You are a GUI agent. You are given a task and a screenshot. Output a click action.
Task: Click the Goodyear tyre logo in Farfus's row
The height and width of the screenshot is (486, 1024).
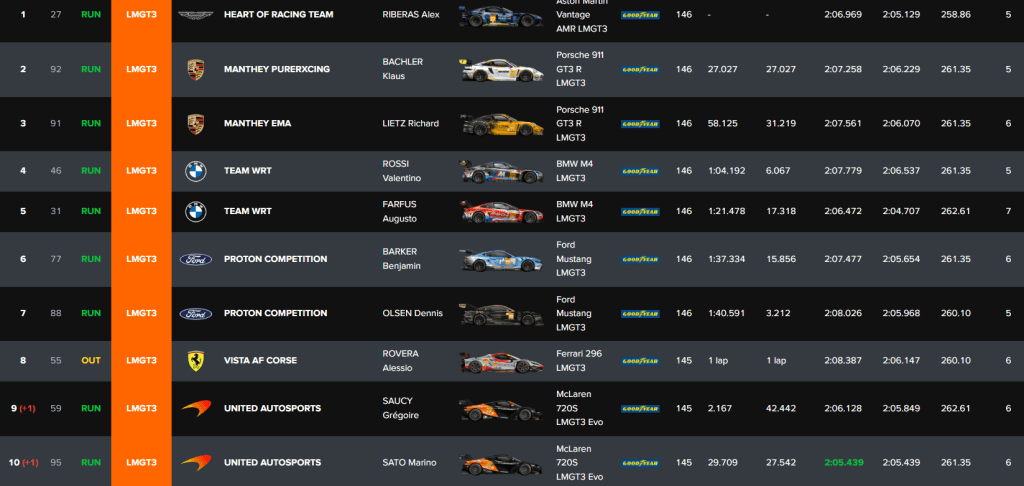tap(640, 212)
